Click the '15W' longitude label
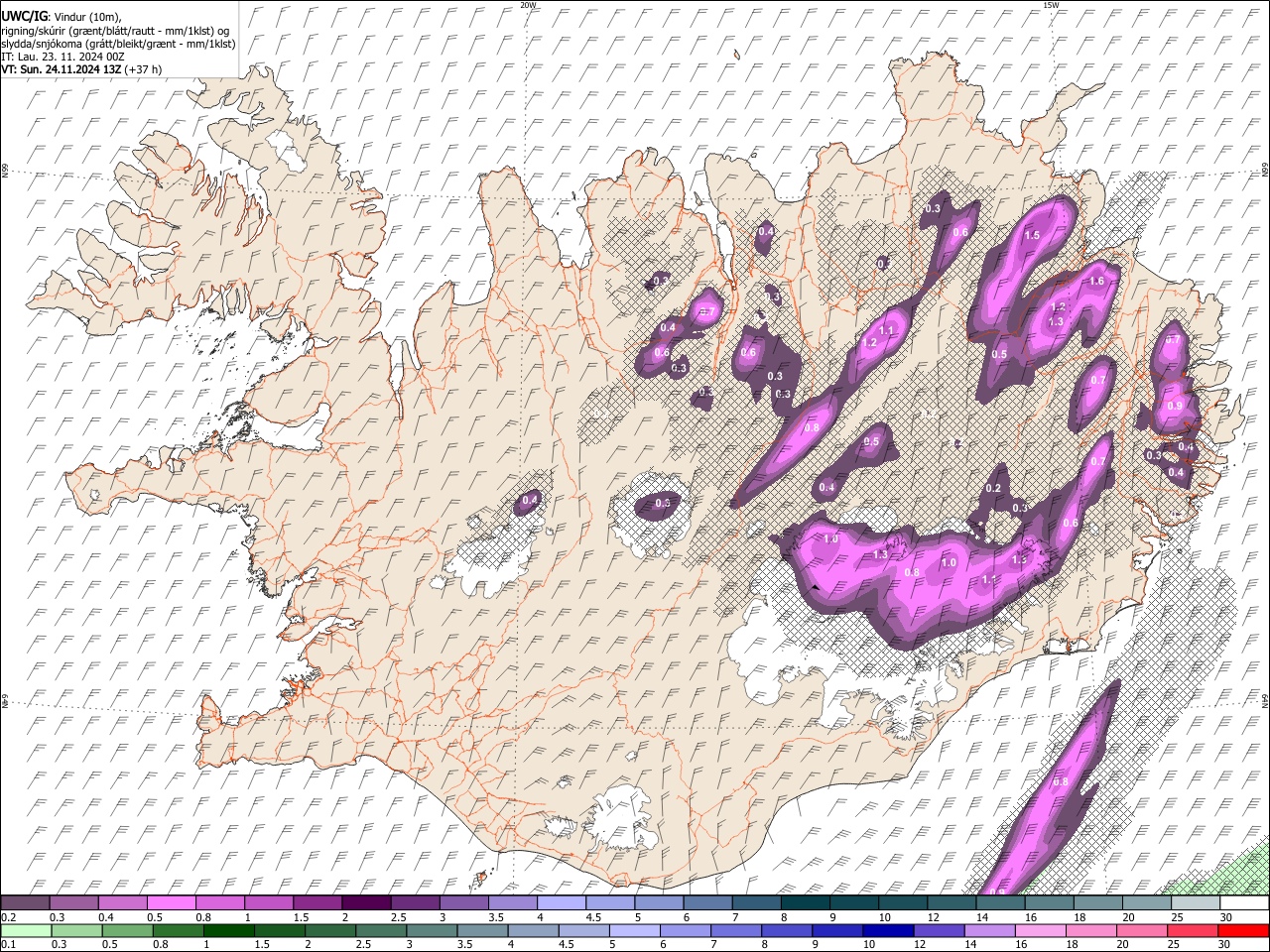Viewport: 1270px width, 952px height. click(x=1050, y=5)
